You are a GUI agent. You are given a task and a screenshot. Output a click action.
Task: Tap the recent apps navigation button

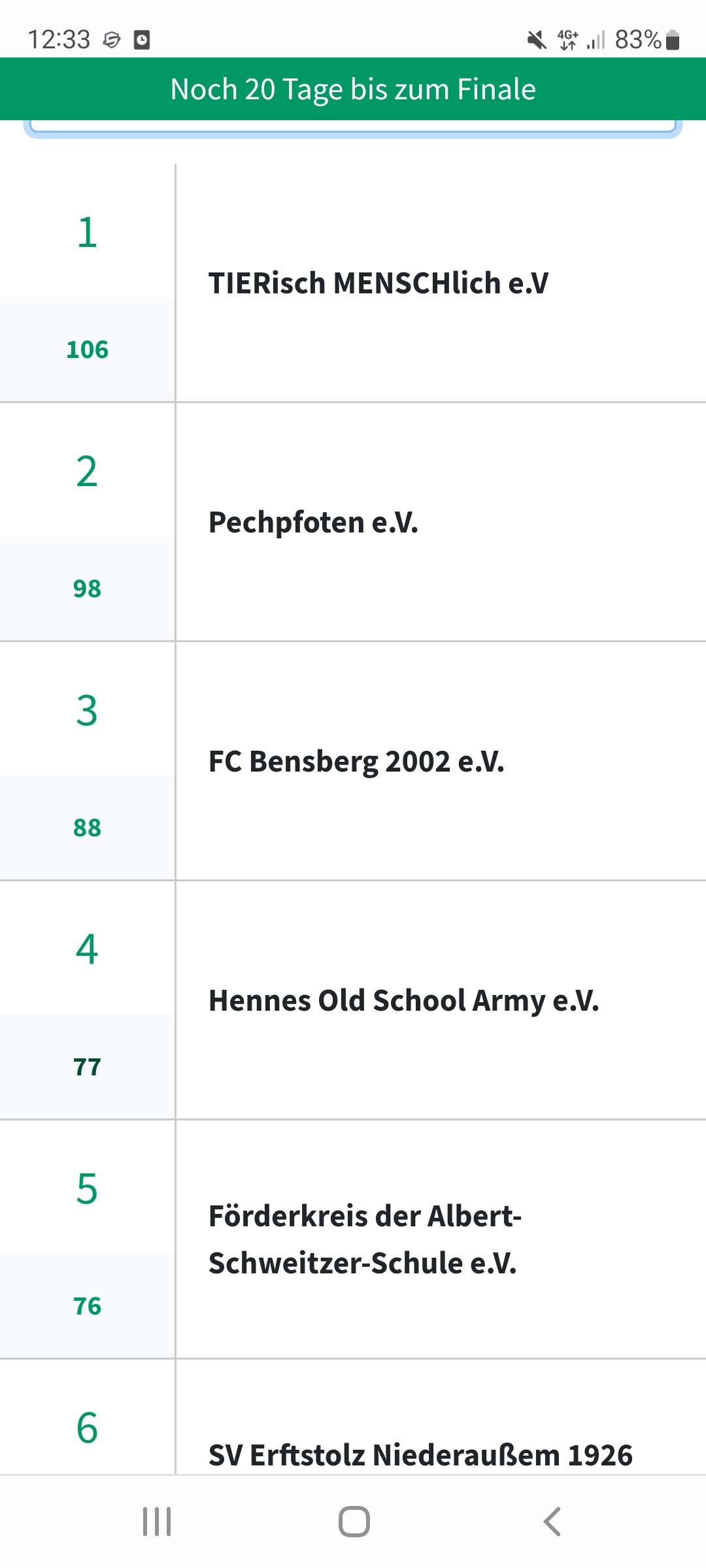pyautogui.click(x=157, y=1522)
